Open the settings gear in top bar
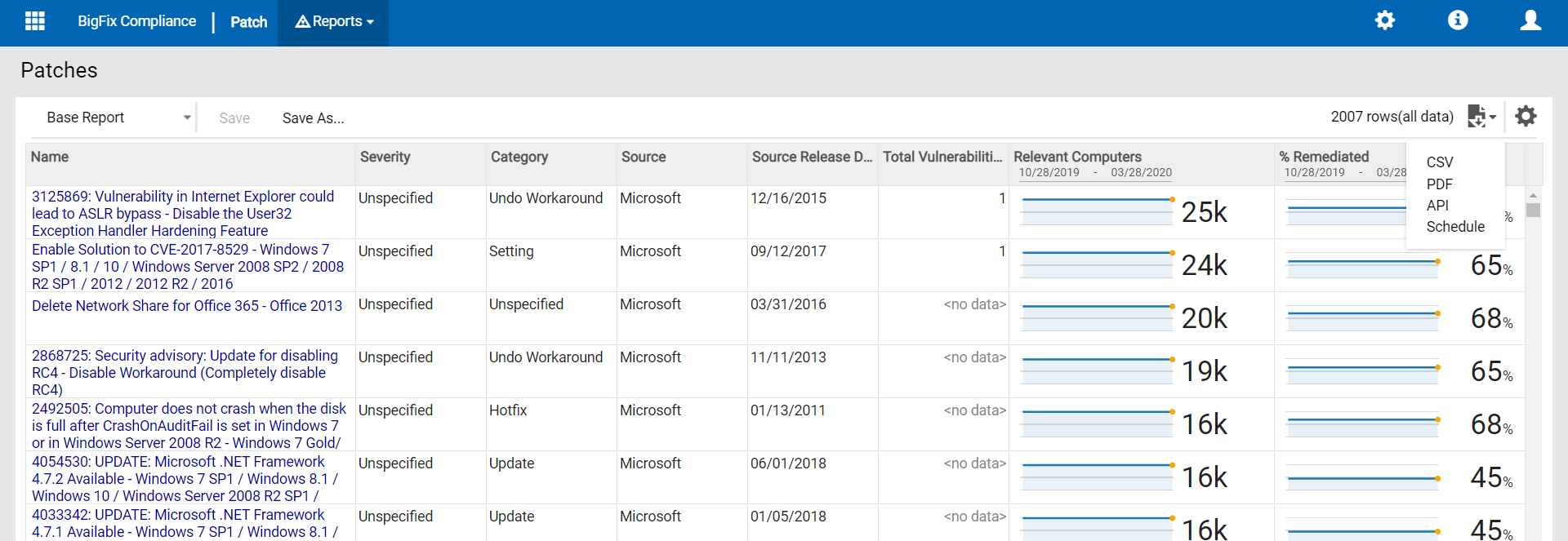The image size is (1568, 541). [x=1384, y=20]
